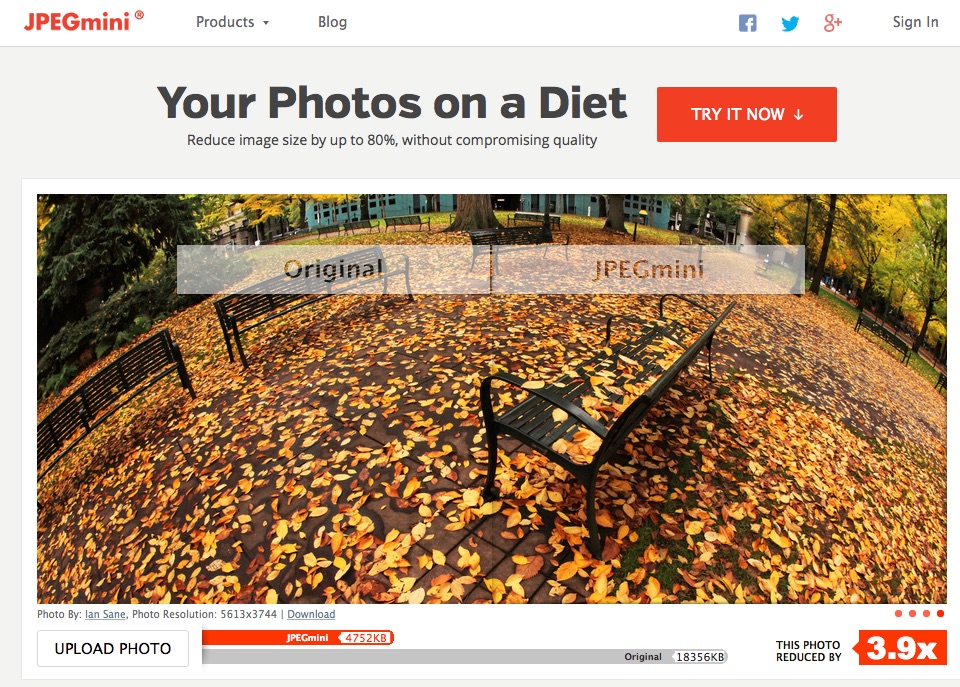Click the Download photo link
Screen dimensions: 960x687
pos(311,614)
